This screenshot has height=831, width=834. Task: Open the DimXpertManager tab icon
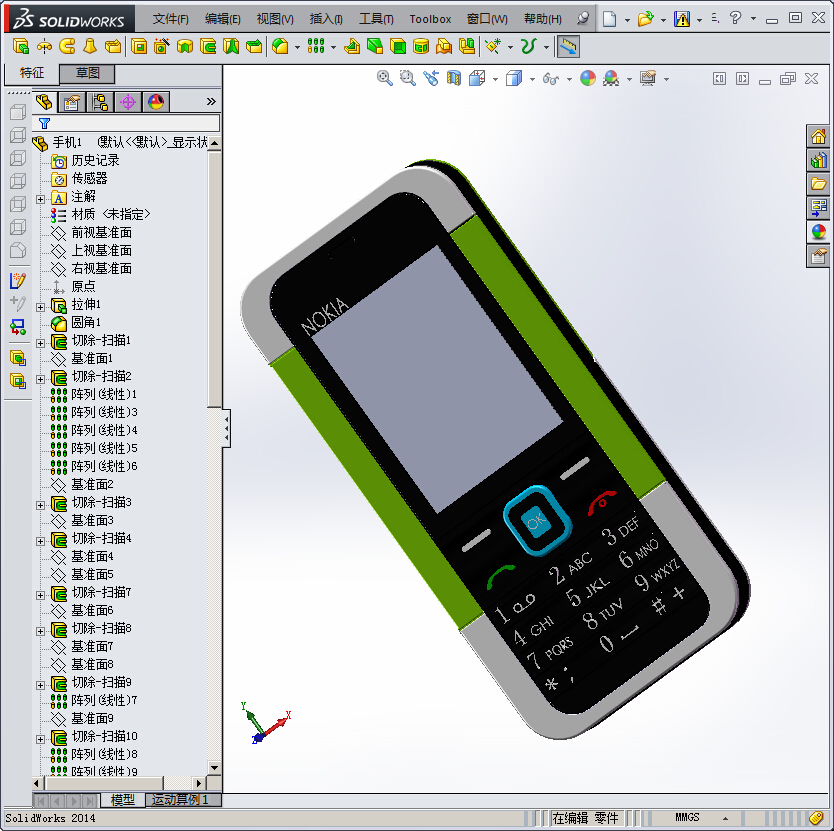click(x=128, y=102)
